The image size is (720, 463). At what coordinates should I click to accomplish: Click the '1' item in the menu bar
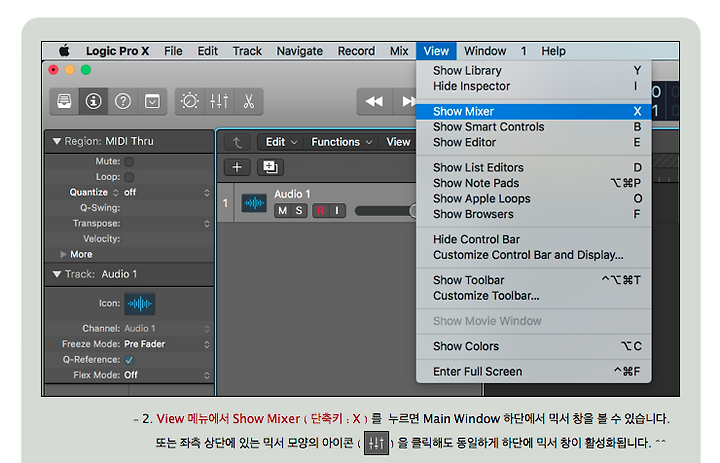click(523, 51)
